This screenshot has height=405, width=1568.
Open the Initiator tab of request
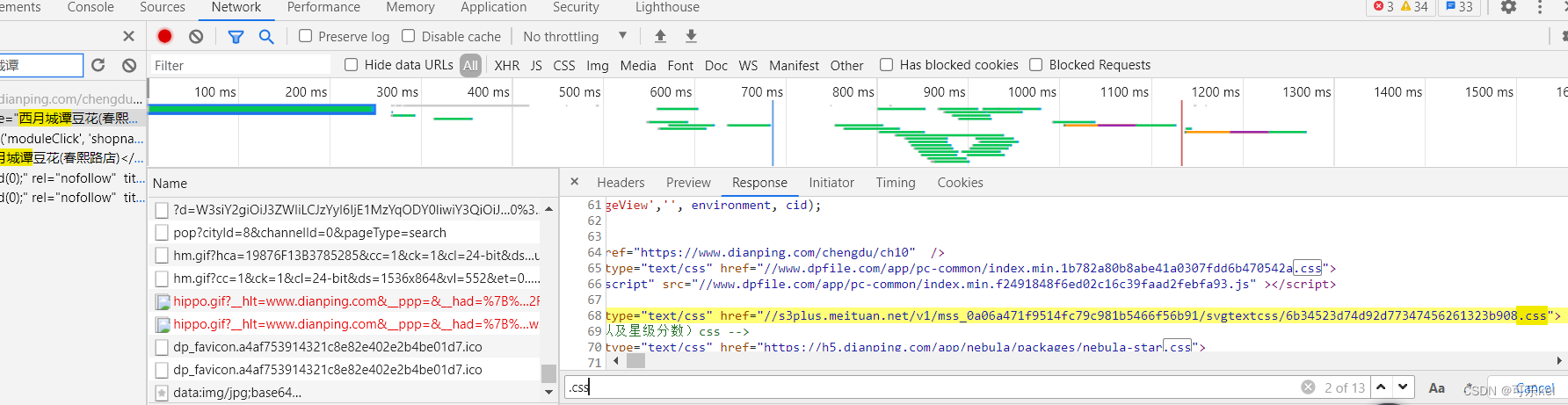(x=831, y=183)
